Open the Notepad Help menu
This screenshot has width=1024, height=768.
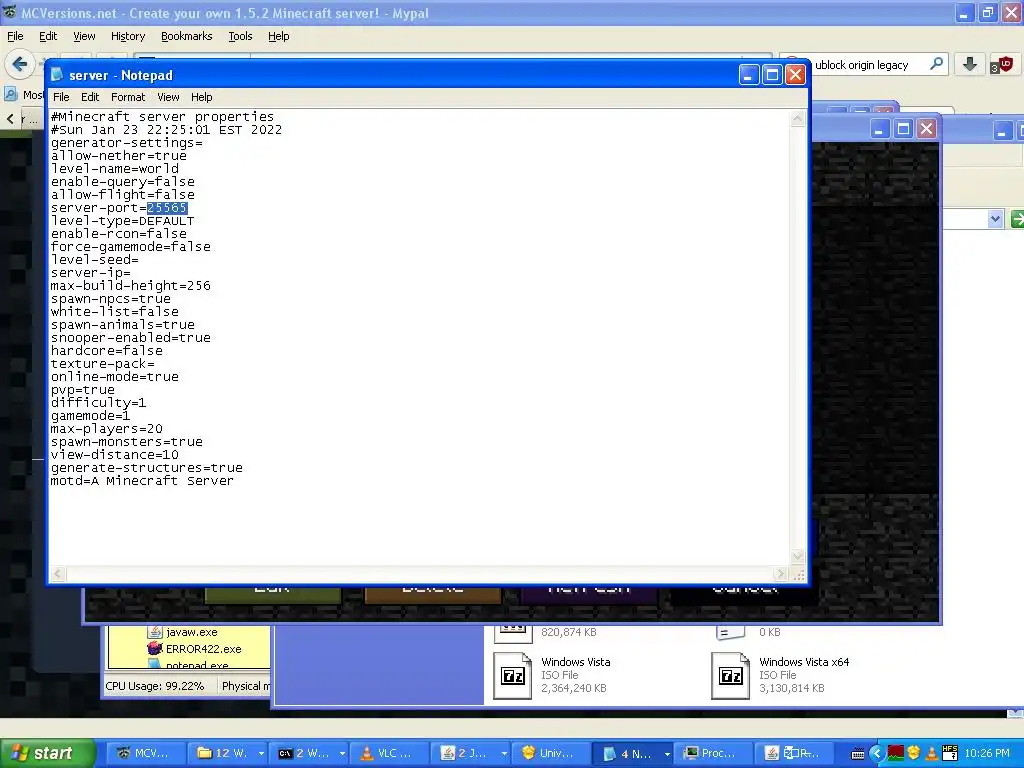click(x=202, y=97)
